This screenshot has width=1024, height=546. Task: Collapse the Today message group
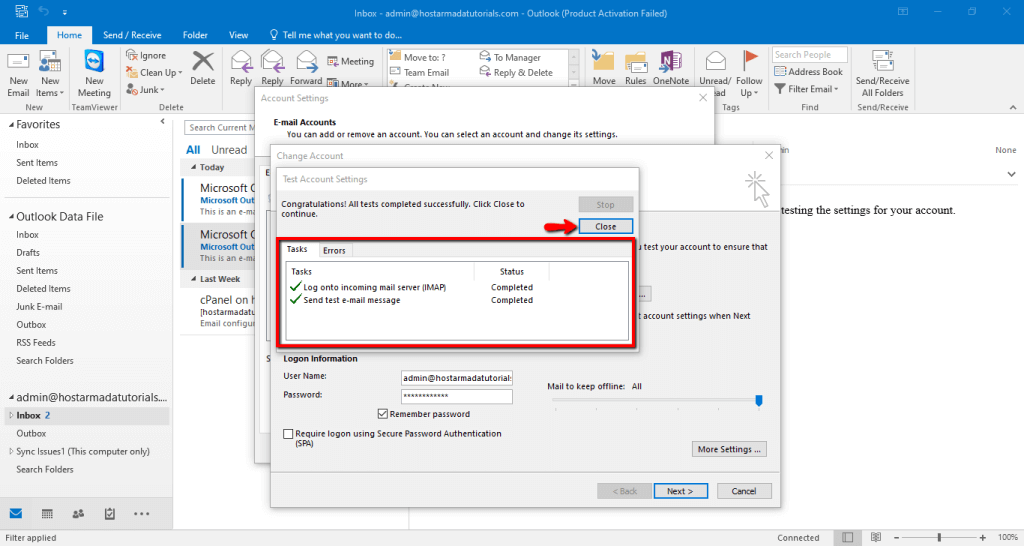(193, 167)
